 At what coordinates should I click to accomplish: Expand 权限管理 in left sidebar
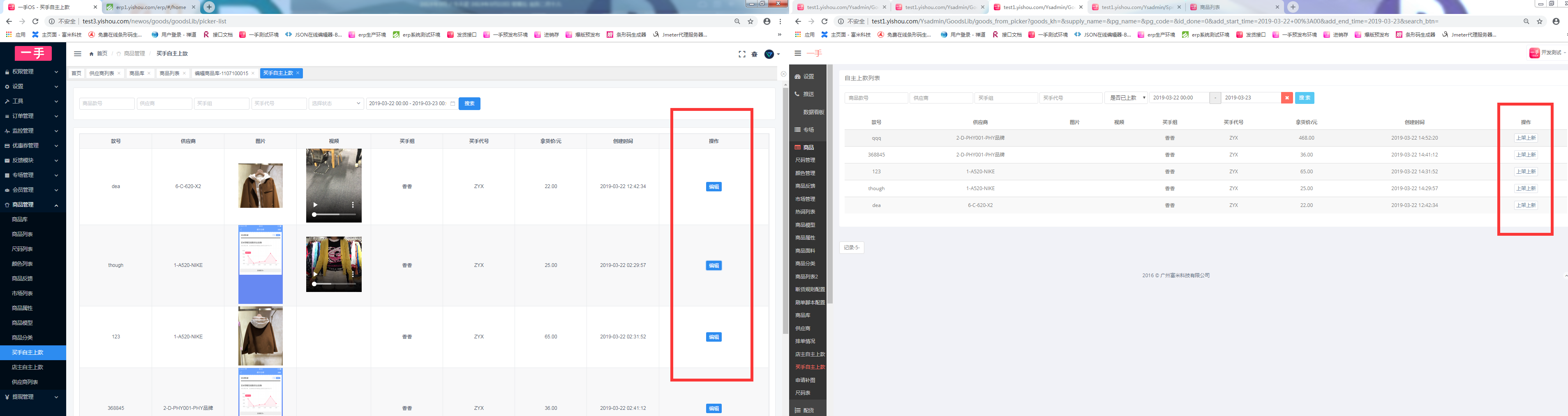coord(33,72)
